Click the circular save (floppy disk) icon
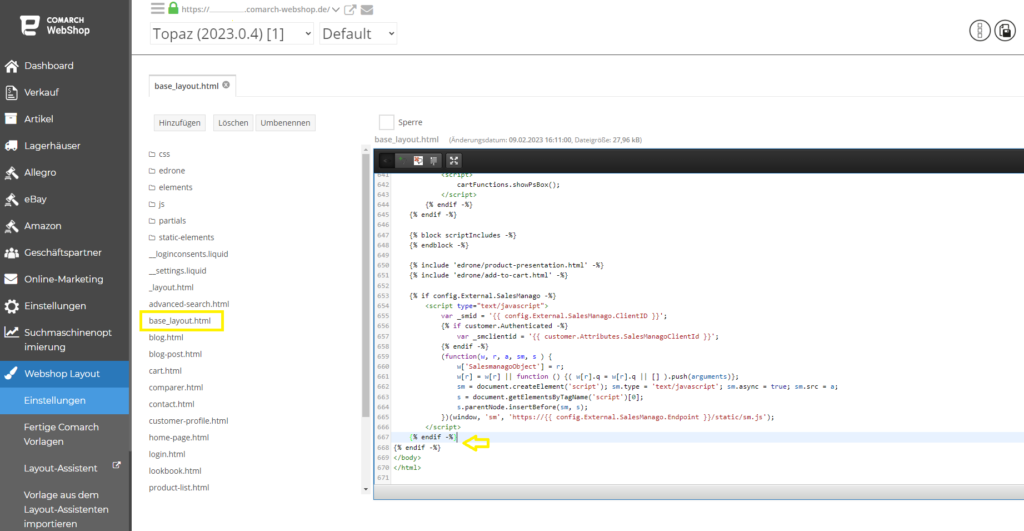1024x531 pixels. [1005, 30]
